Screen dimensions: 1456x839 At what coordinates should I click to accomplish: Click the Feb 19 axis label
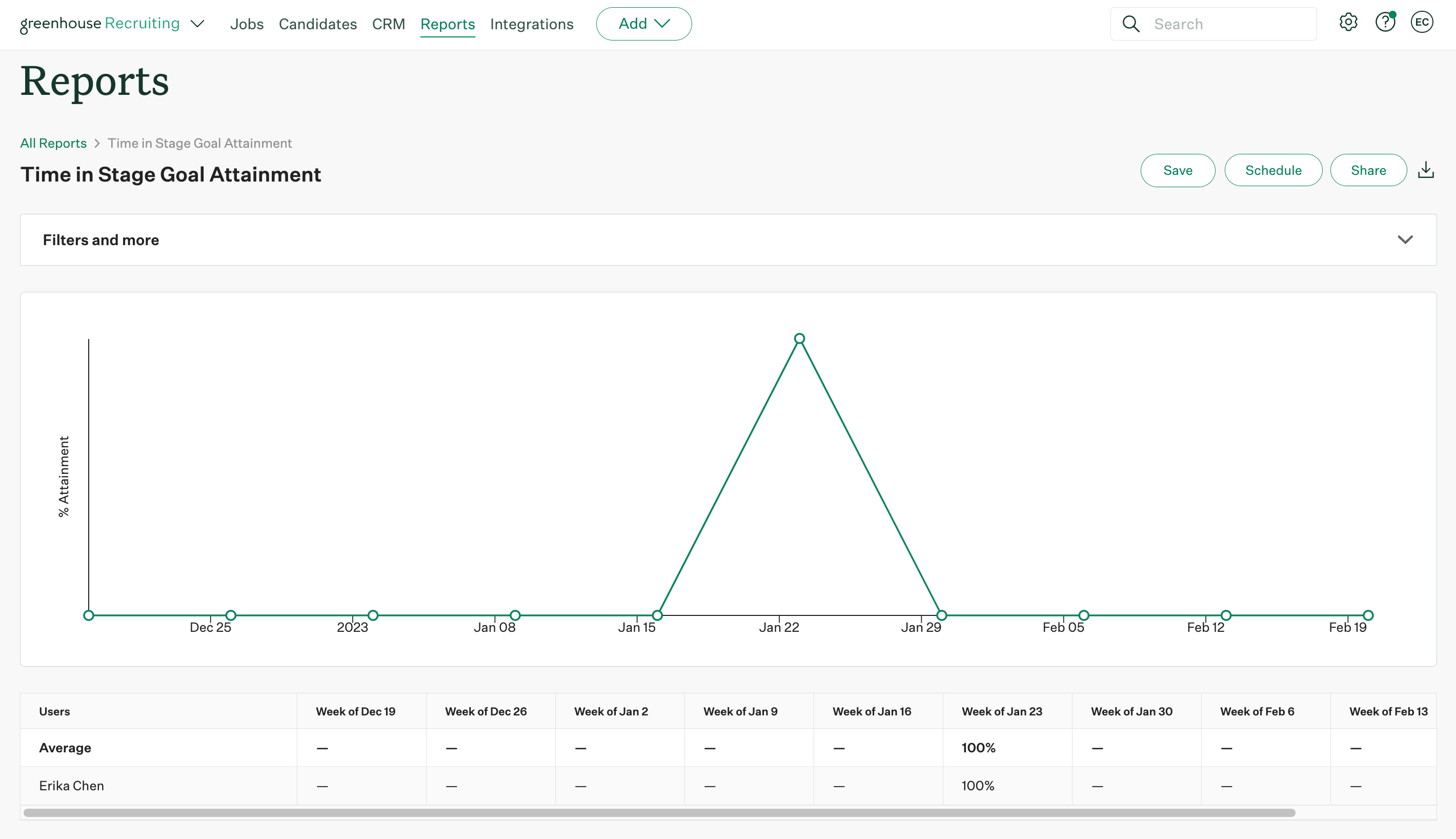pos(1347,627)
